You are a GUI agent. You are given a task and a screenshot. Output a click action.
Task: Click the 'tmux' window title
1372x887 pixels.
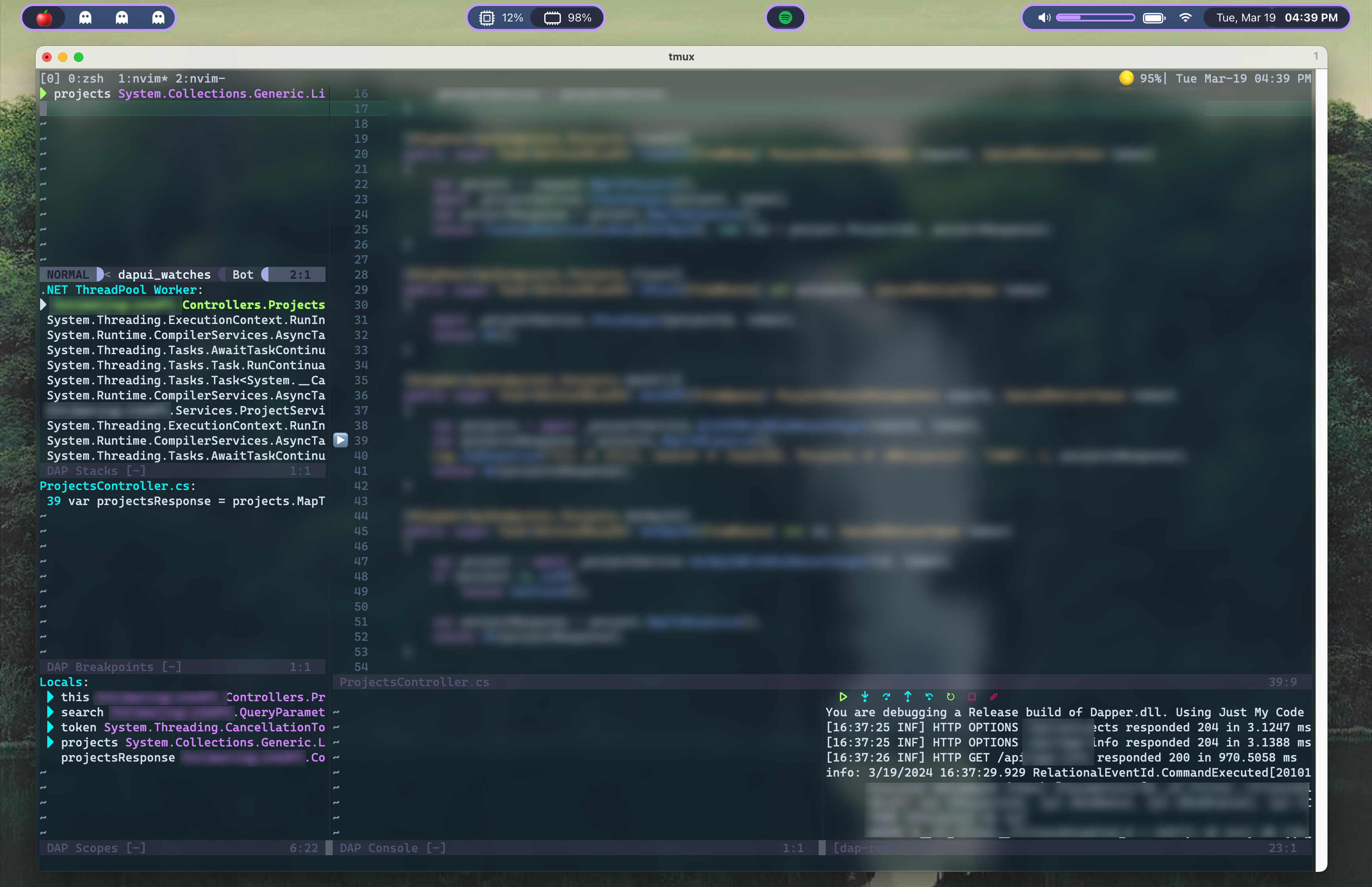point(681,56)
